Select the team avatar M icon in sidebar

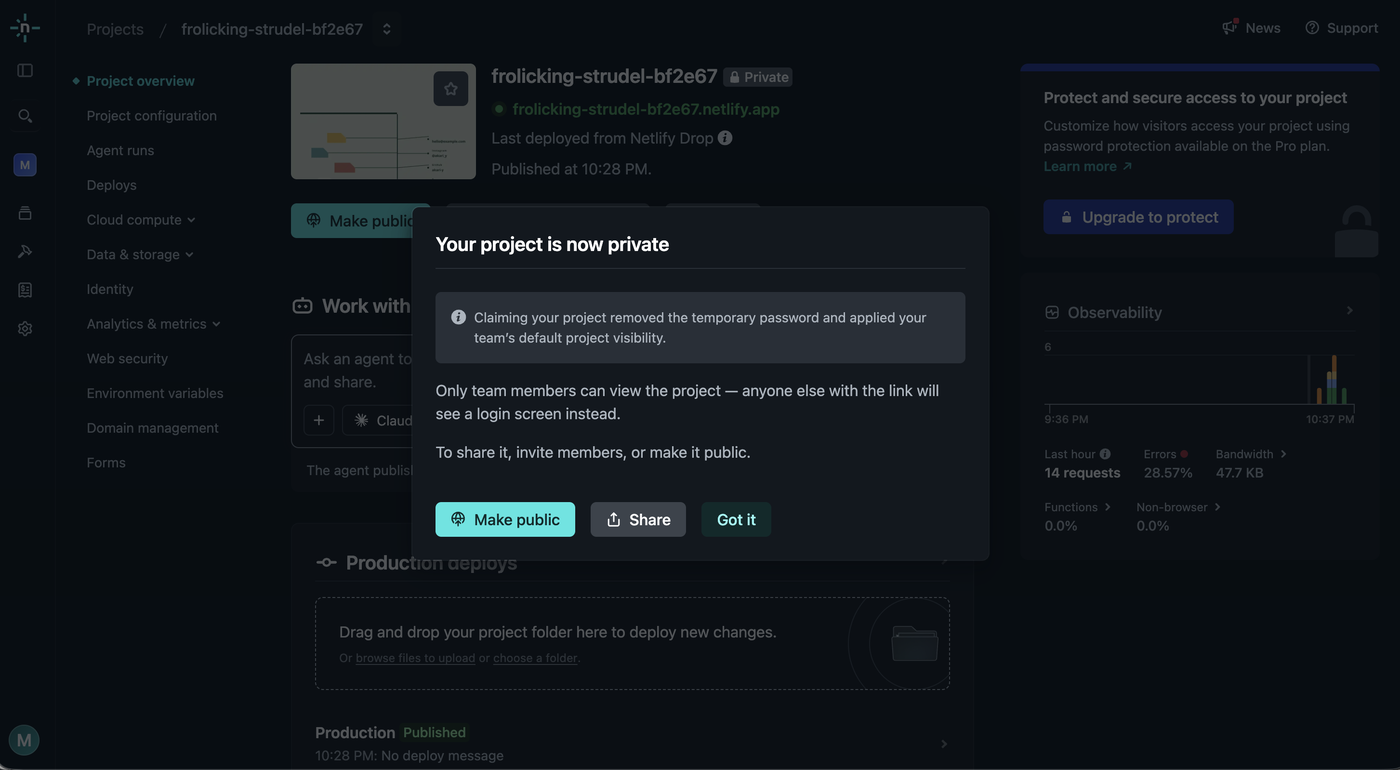pyautogui.click(x=25, y=165)
